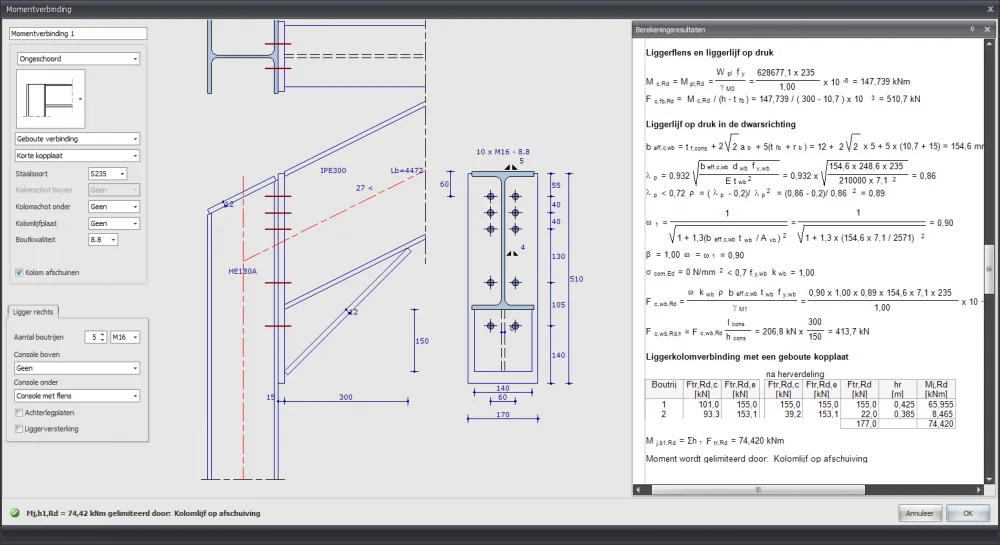Increase Aantal boutrijen with up arrow
Screen dimensions: 1000x545
pos(103,334)
